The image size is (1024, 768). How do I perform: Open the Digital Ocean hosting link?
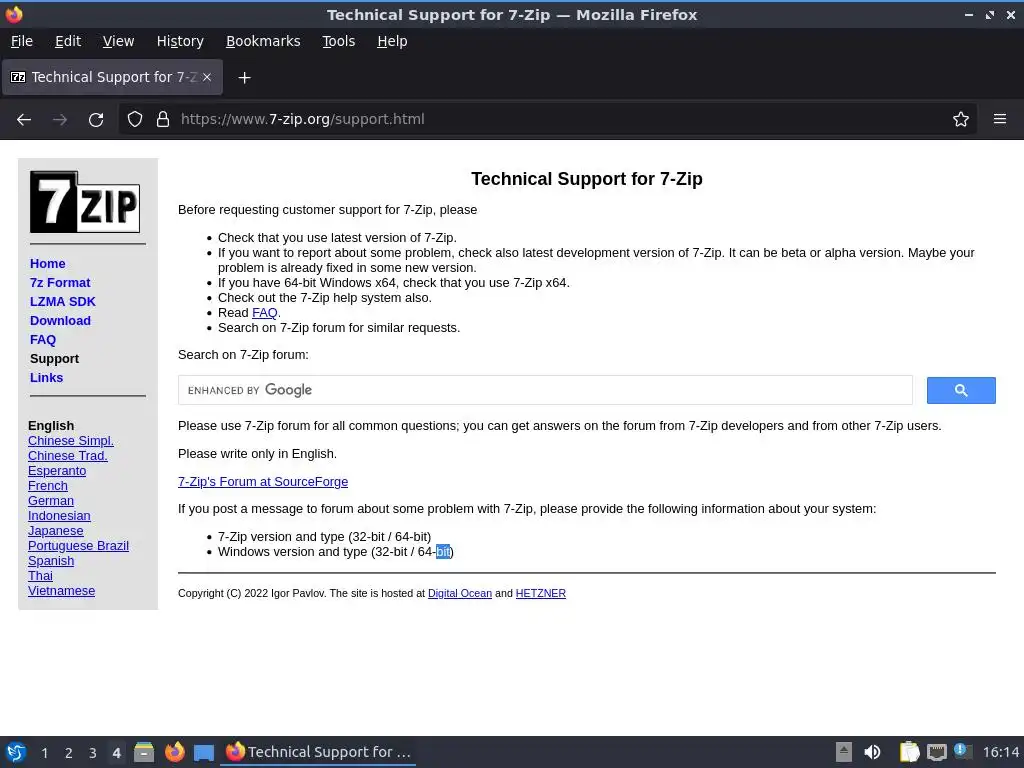pyautogui.click(x=460, y=594)
